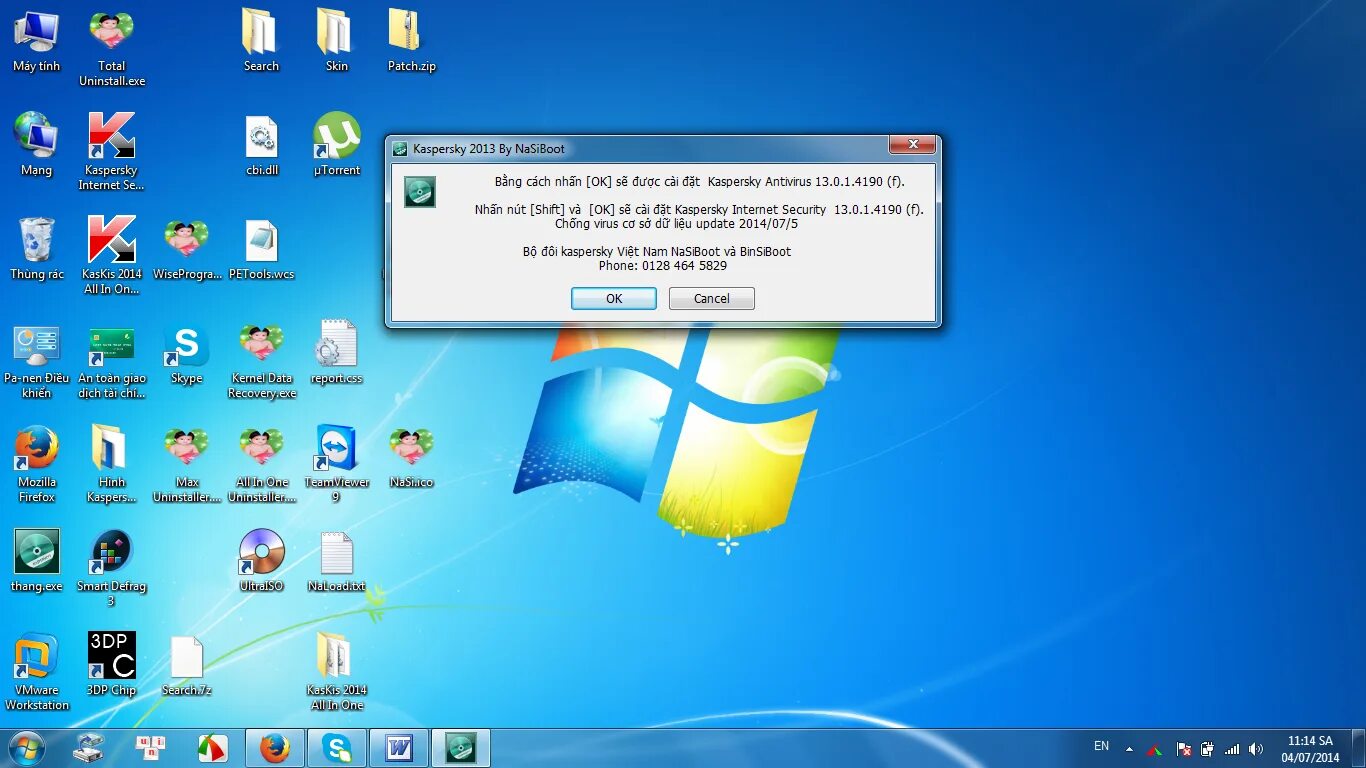Select the WiseProgra... desktop icon

(187, 250)
